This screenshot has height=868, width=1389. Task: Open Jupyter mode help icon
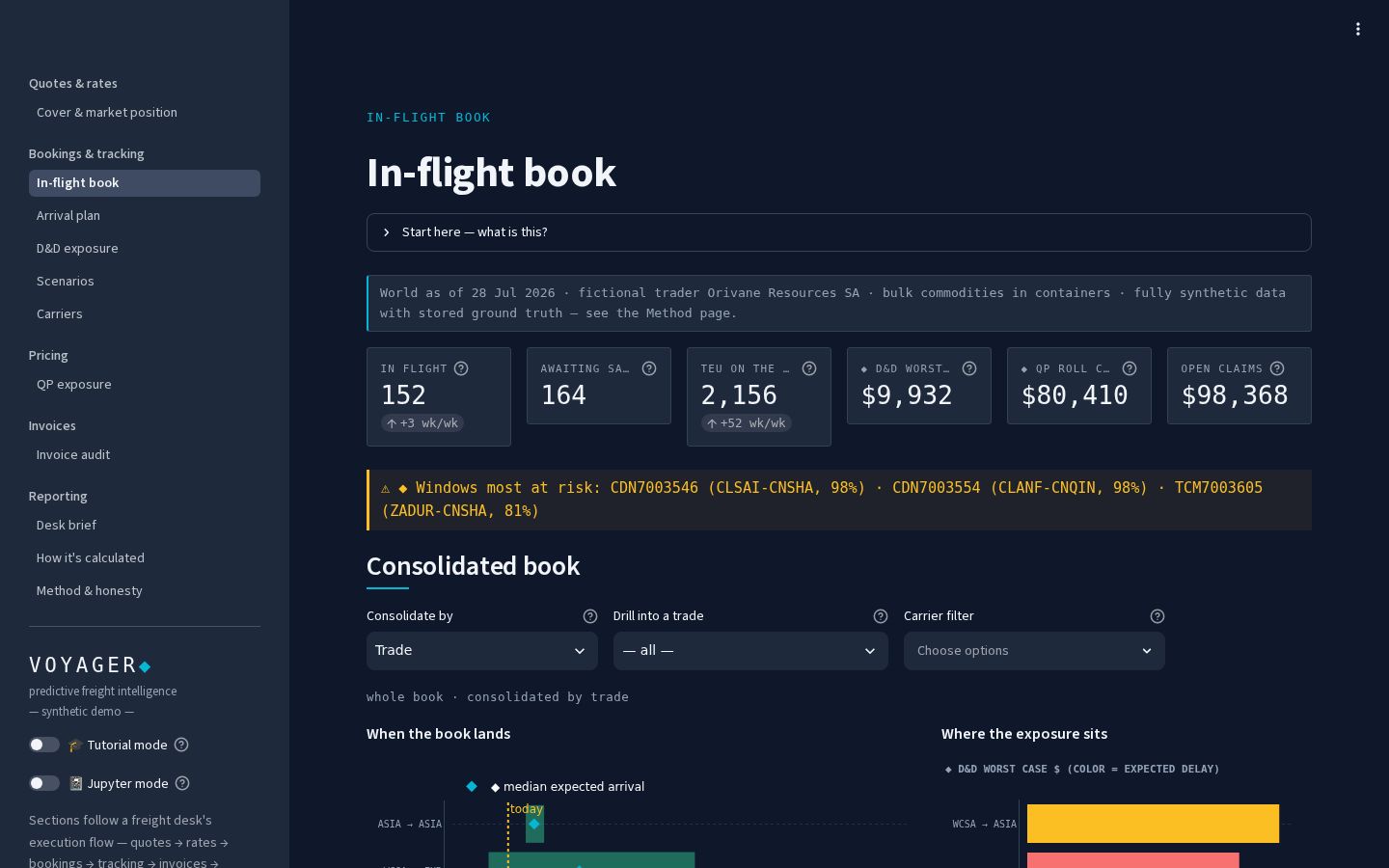(182, 783)
